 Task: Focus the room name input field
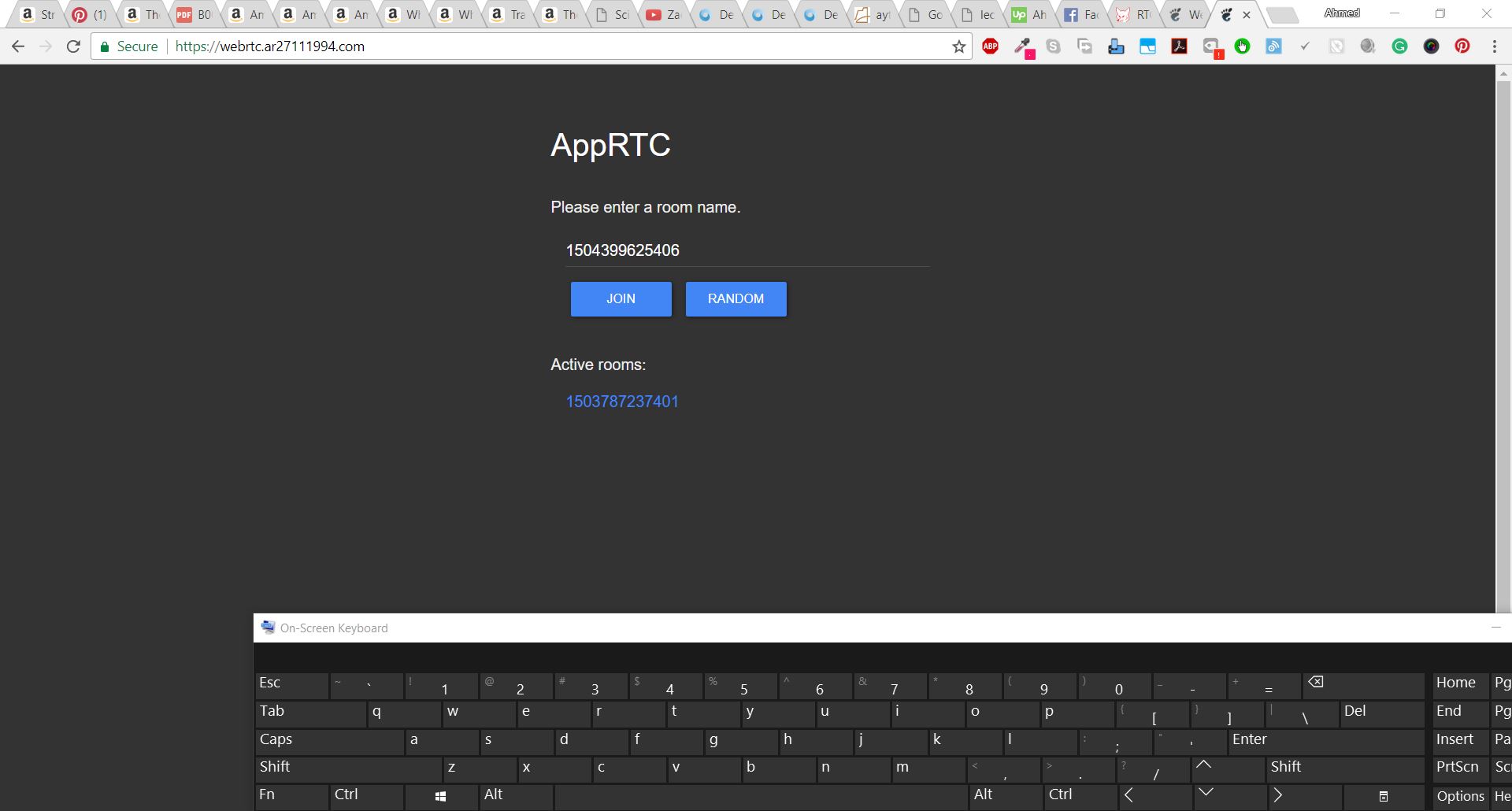[747, 250]
